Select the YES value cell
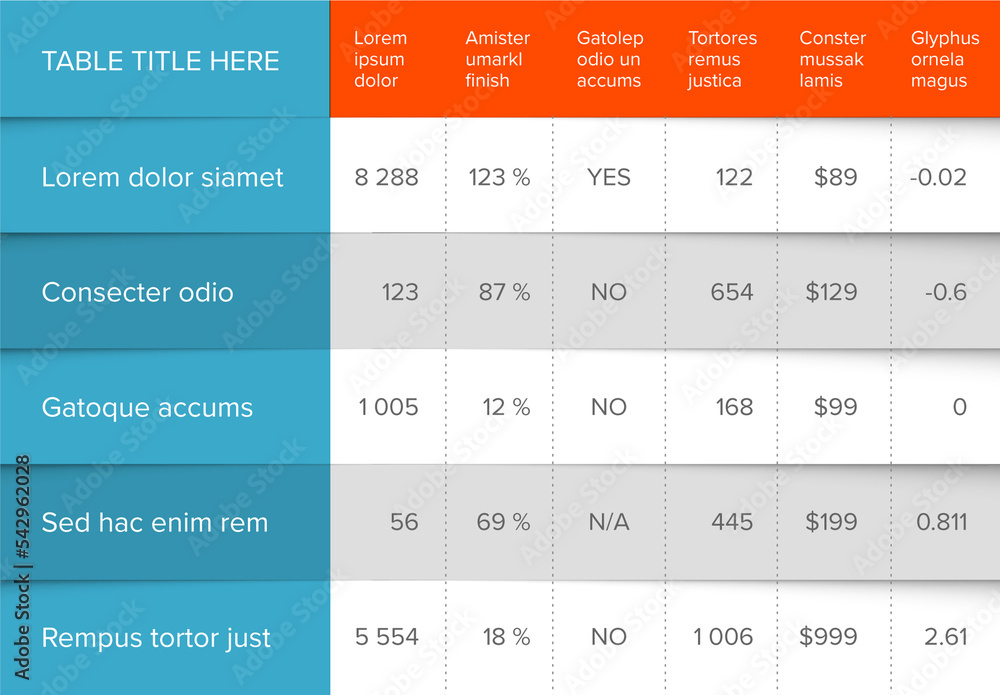This screenshot has width=1000, height=695. pyautogui.click(x=609, y=177)
